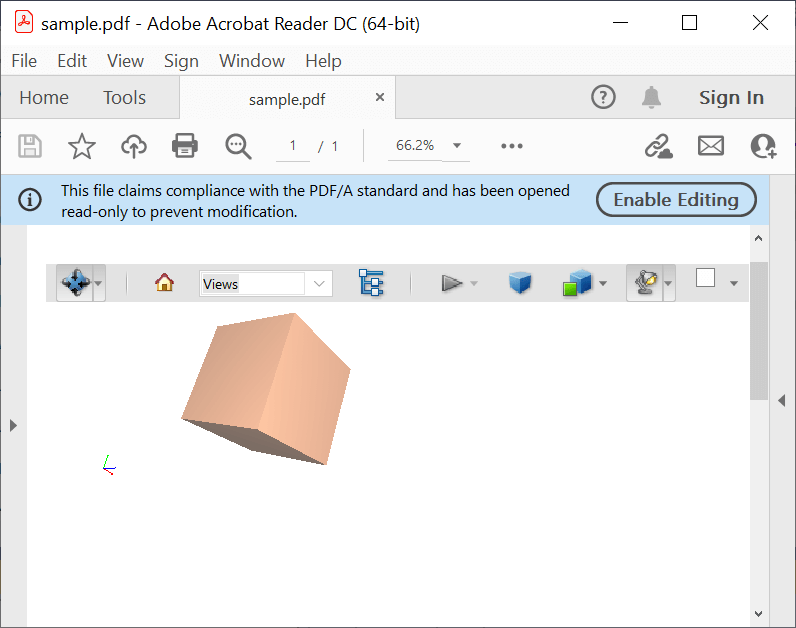Reset to Default View home icon
The height and width of the screenshot is (628, 796).
[x=164, y=282]
